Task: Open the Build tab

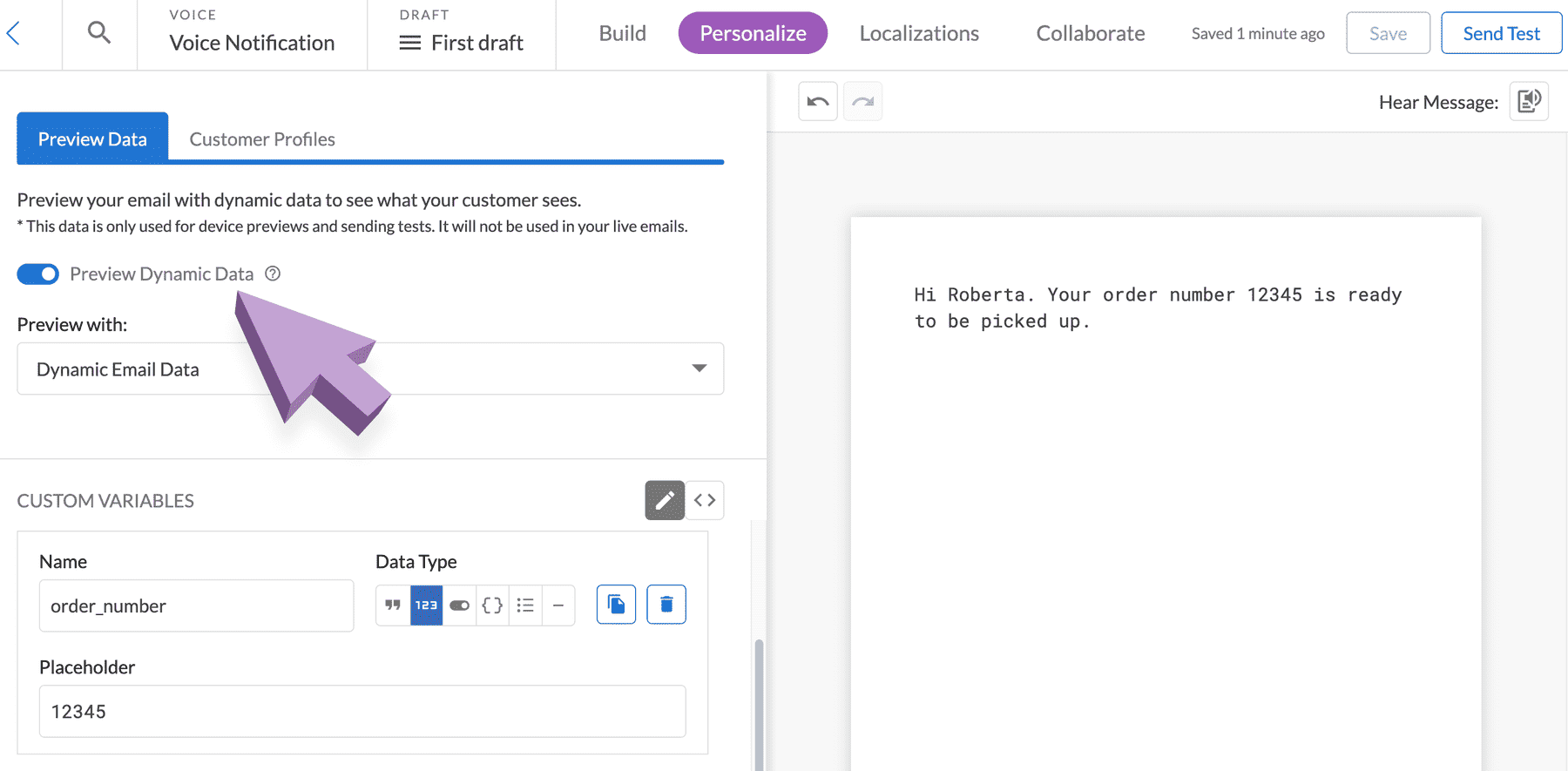Action: click(623, 33)
